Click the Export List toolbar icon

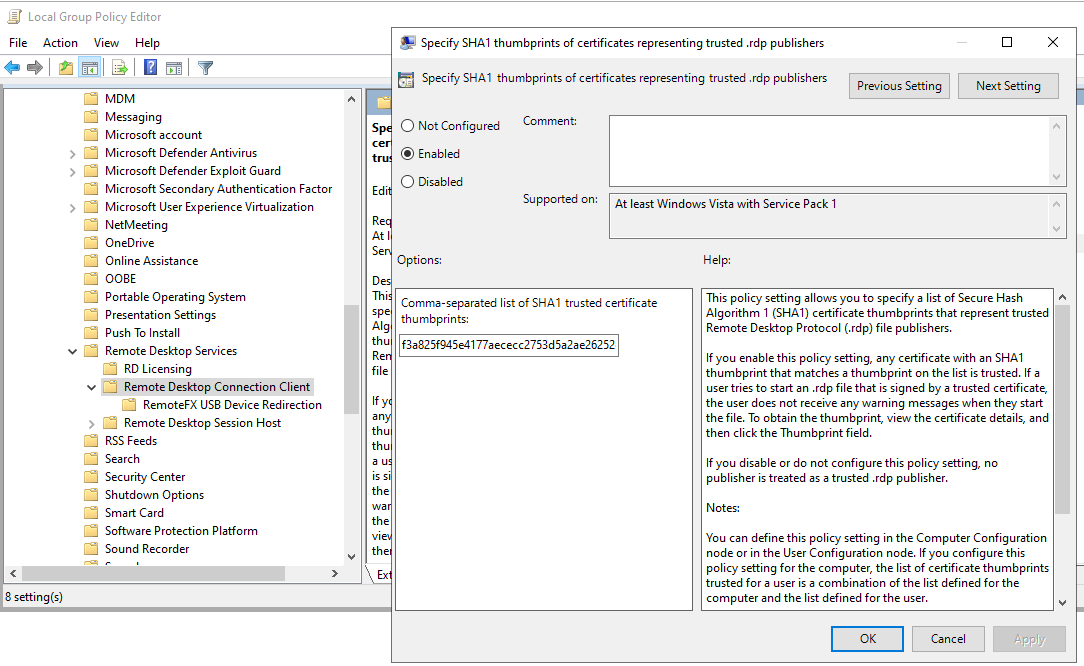pos(120,68)
